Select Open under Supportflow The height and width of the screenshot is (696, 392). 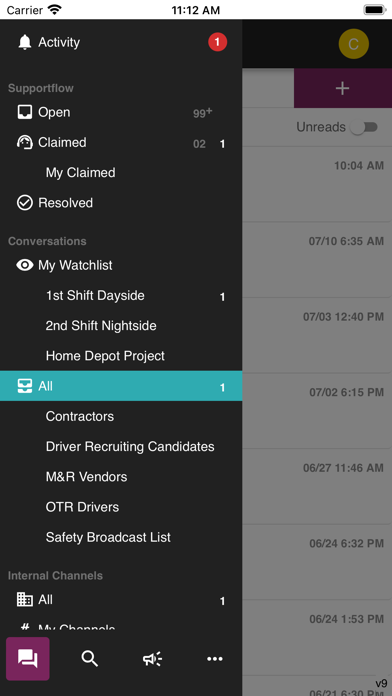click(x=121, y=112)
